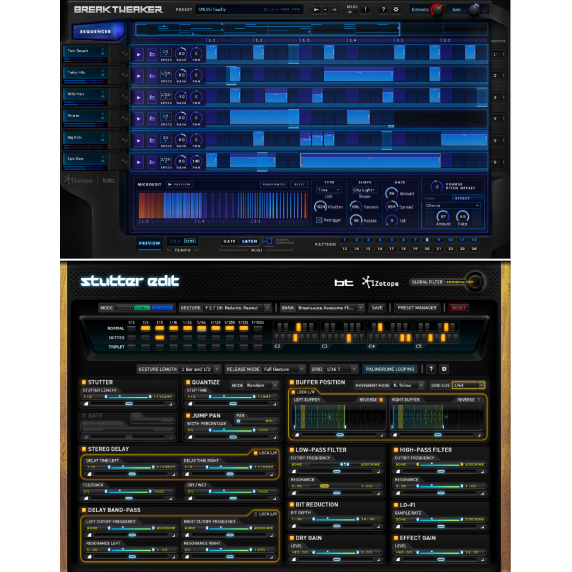The height and width of the screenshot is (572, 572).
Task: Play the Big Kick track row
Action: point(138,140)
